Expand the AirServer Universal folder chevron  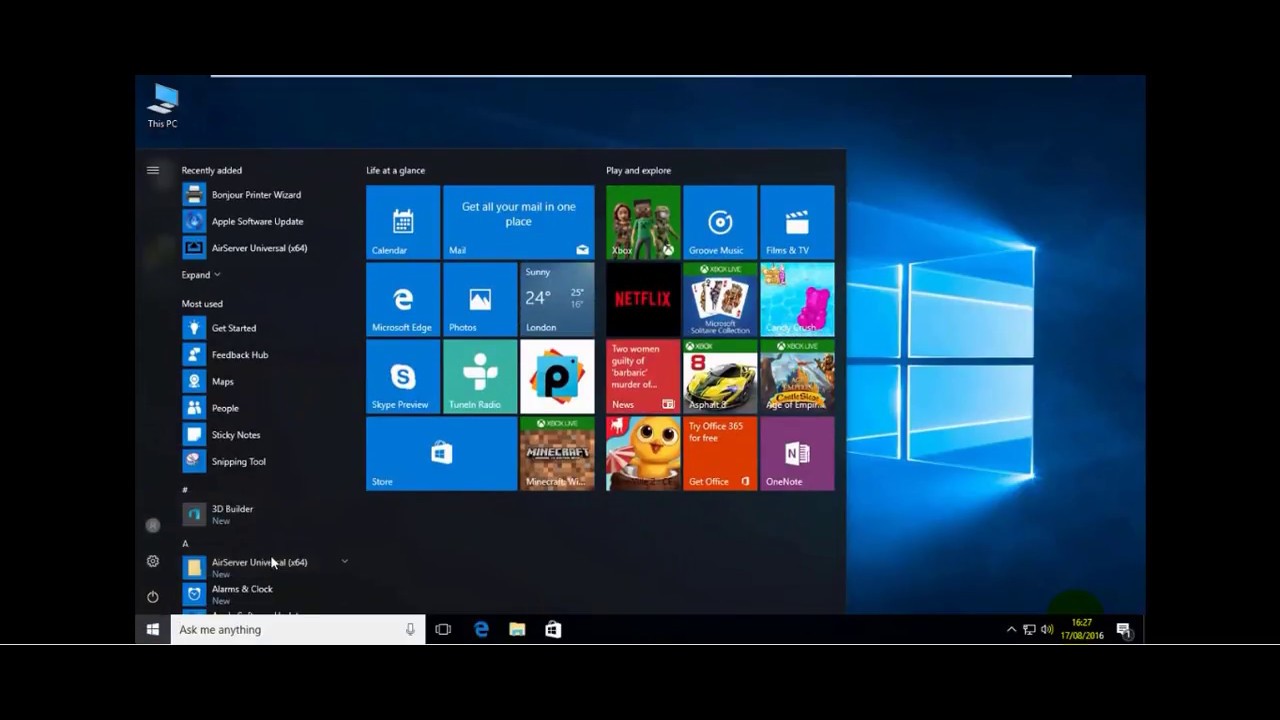click(345, 561)
